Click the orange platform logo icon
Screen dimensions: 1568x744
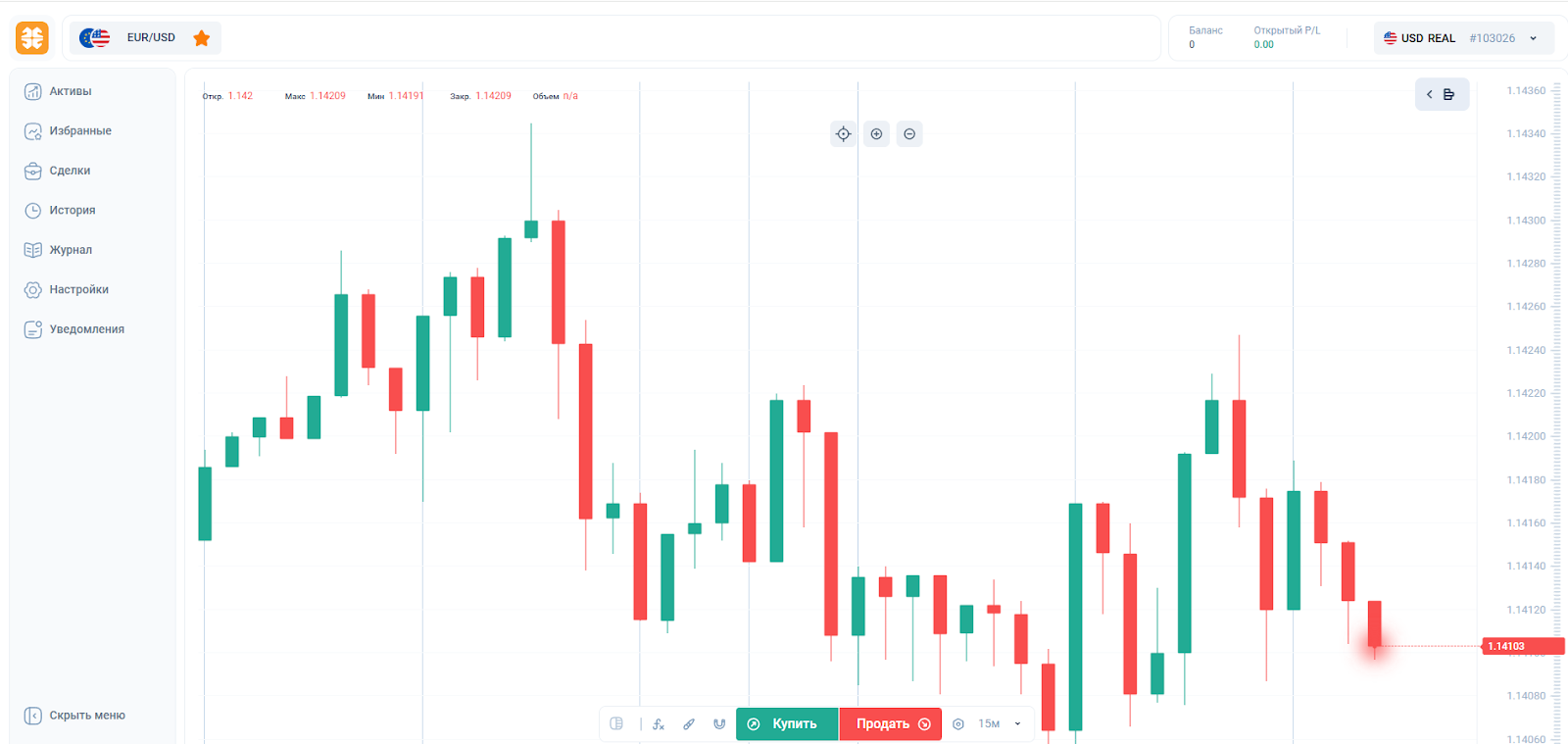click(x=32, y=38)
